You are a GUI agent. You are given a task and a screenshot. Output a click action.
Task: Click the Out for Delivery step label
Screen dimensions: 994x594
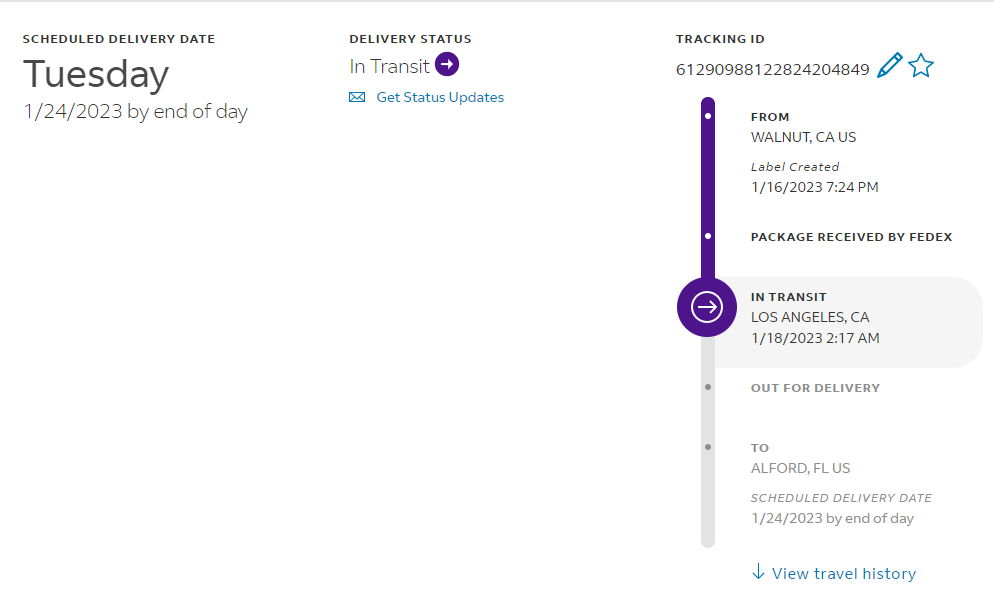[815, 388]
